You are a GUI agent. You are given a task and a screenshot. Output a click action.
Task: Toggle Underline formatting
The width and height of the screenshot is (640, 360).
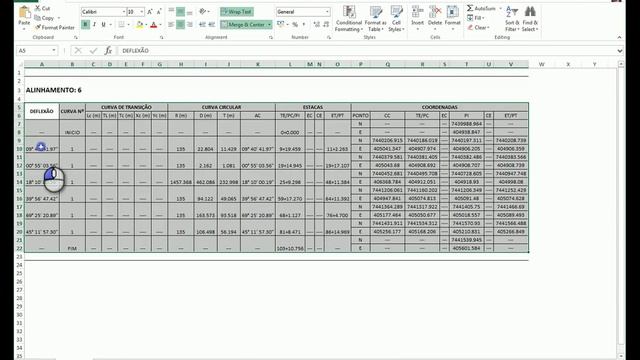(x=103, y=25)
